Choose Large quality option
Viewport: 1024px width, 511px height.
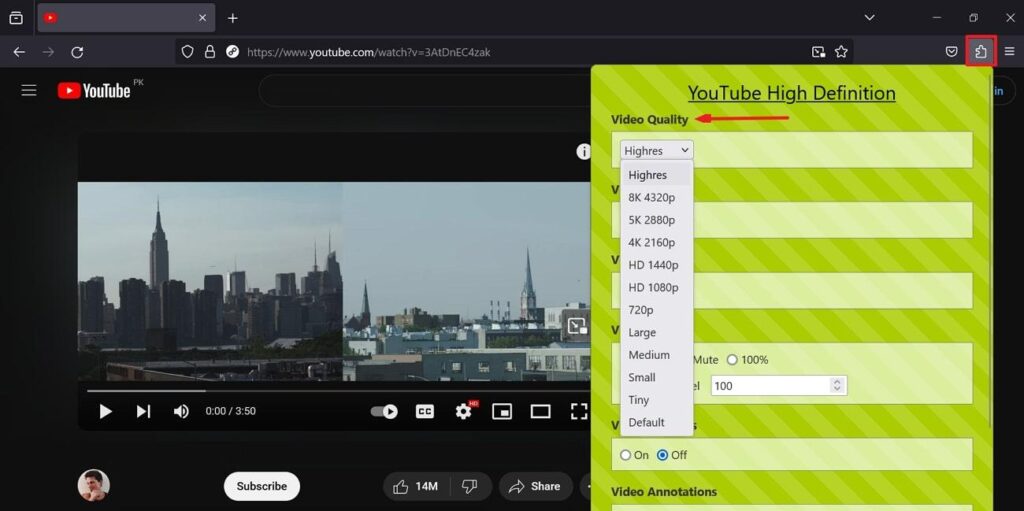point(656,332)
